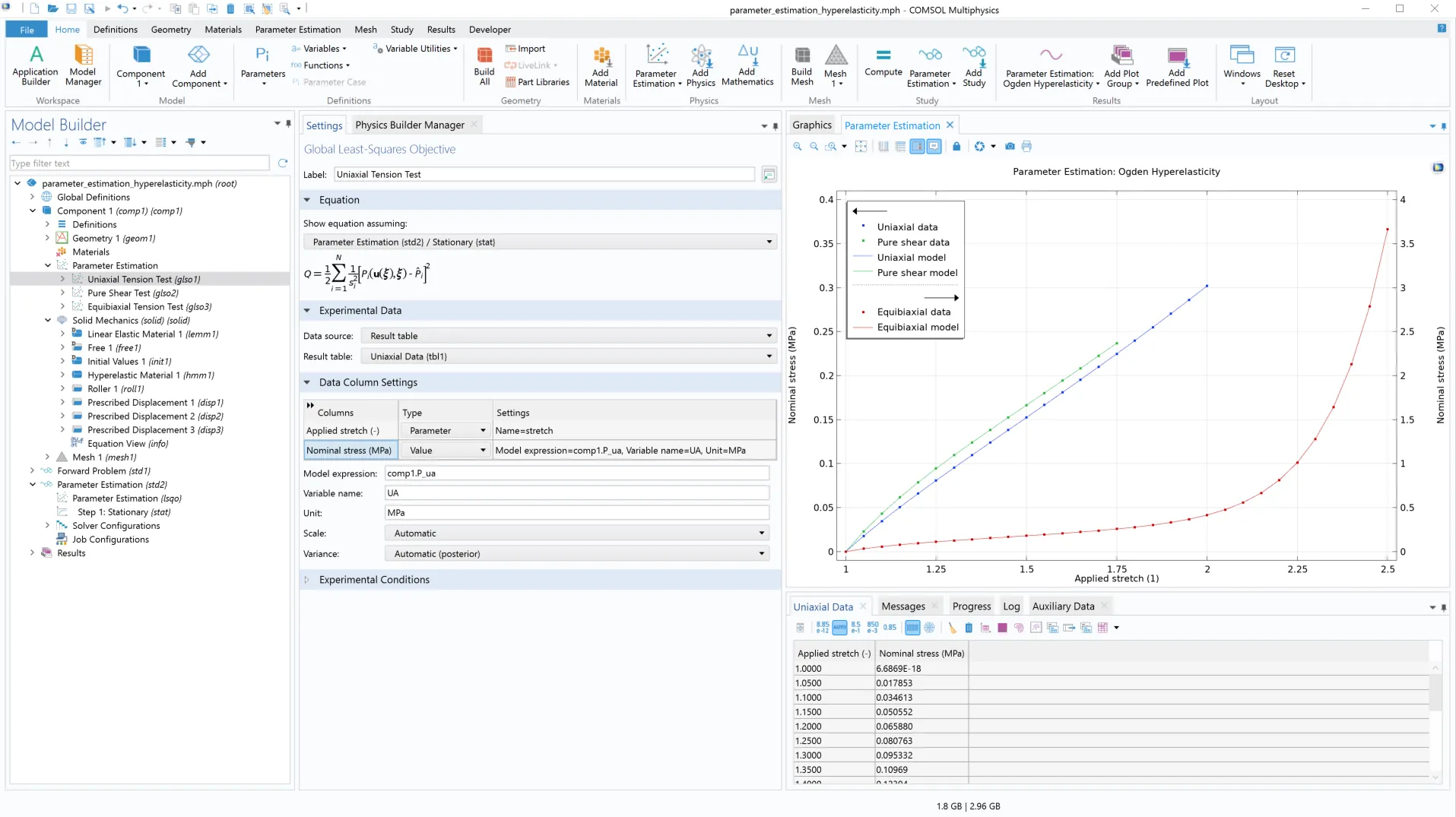Image resolution: width=1456 pixels, height=817 pixels.
Task: Click the print icon in graphics toolbar
Action: click(1026, 146)
